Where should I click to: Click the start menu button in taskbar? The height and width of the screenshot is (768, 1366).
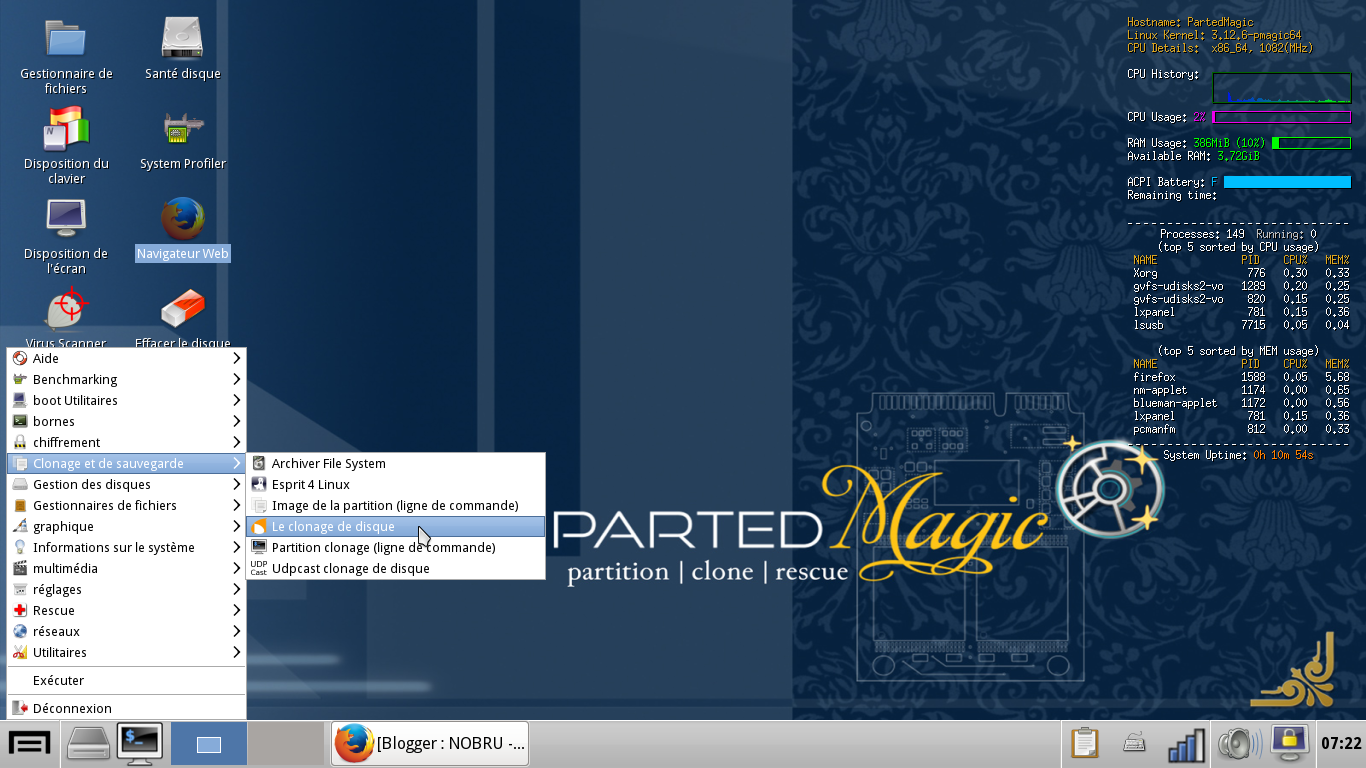tap(30, 744)
